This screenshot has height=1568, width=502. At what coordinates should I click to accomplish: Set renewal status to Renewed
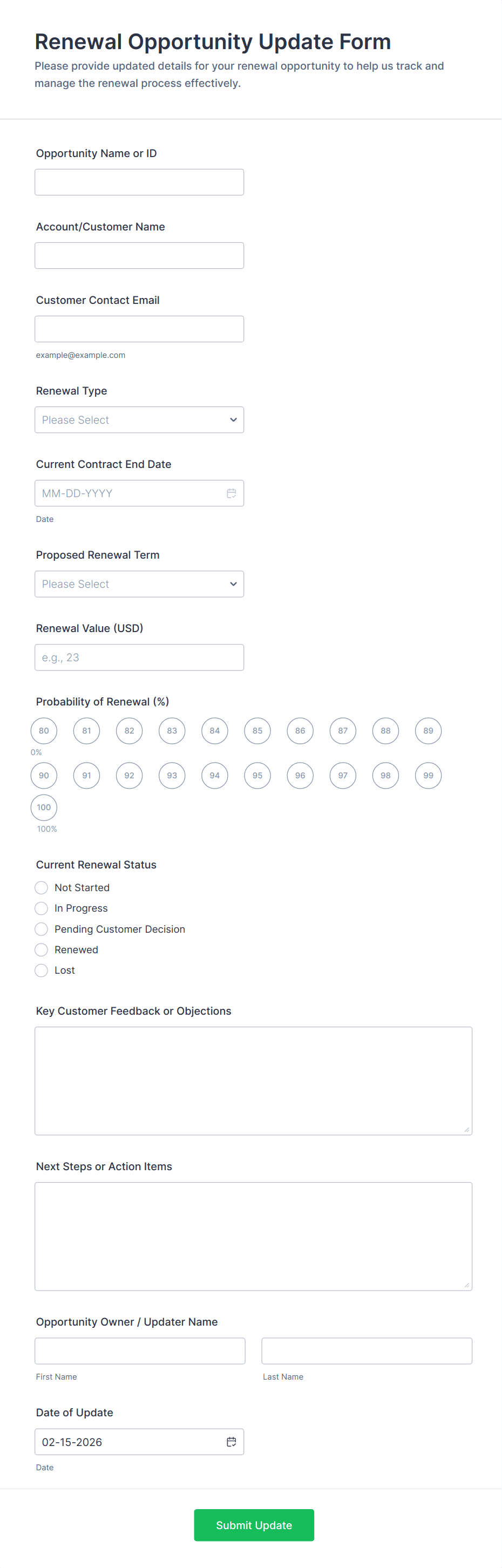42,949
